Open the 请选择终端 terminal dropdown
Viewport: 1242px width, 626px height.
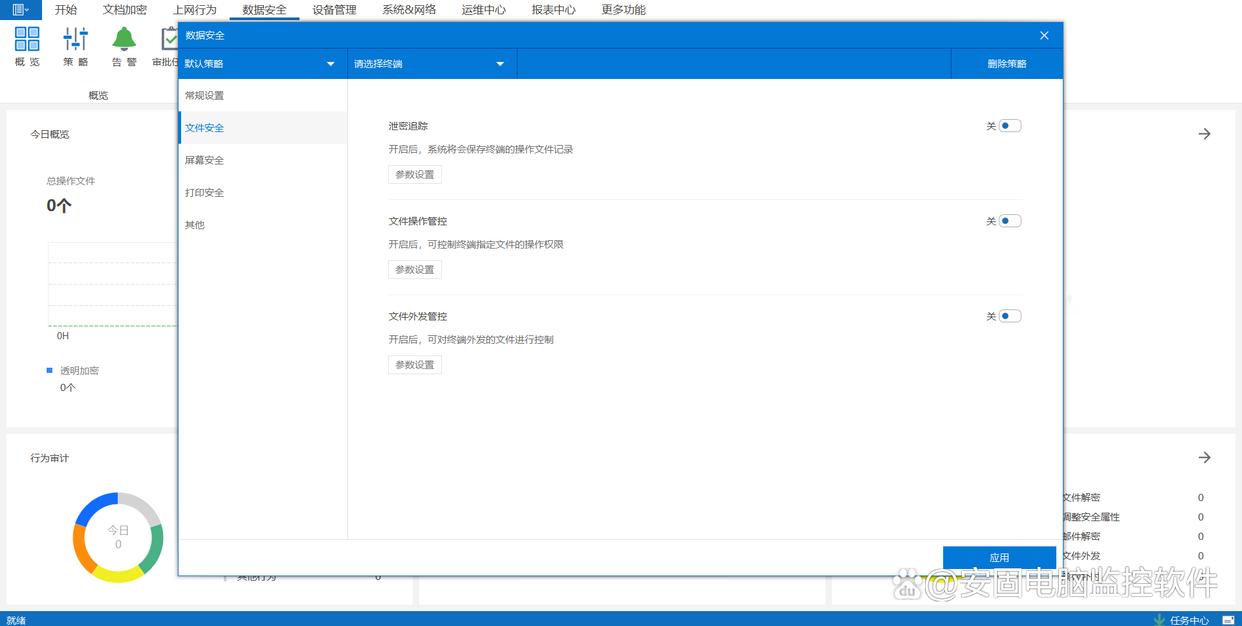tap(431, 64)
